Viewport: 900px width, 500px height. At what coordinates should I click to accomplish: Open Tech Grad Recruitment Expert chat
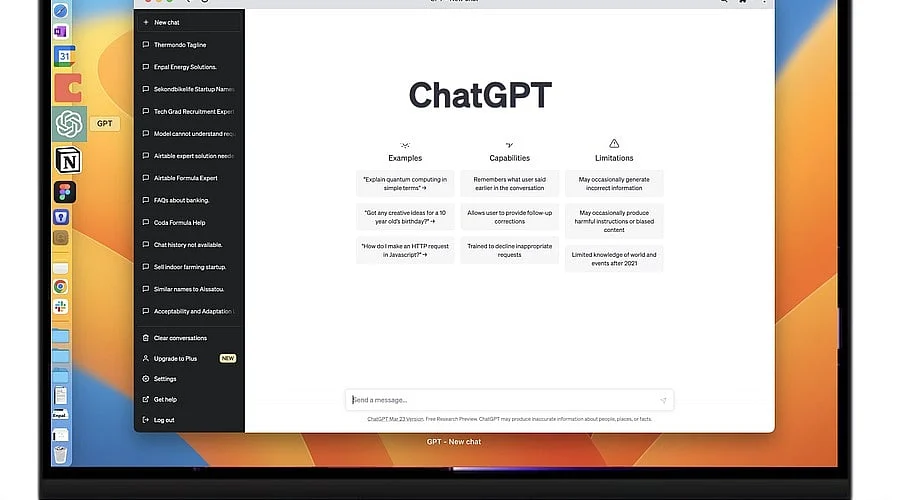[189, 111]
